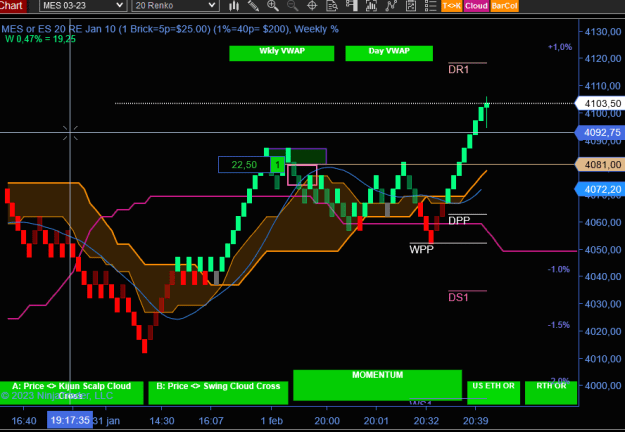This screenshot has width=625, height=432.
Task: Toggle the Chart Trader toolbar icon
Action: point(352,6)
